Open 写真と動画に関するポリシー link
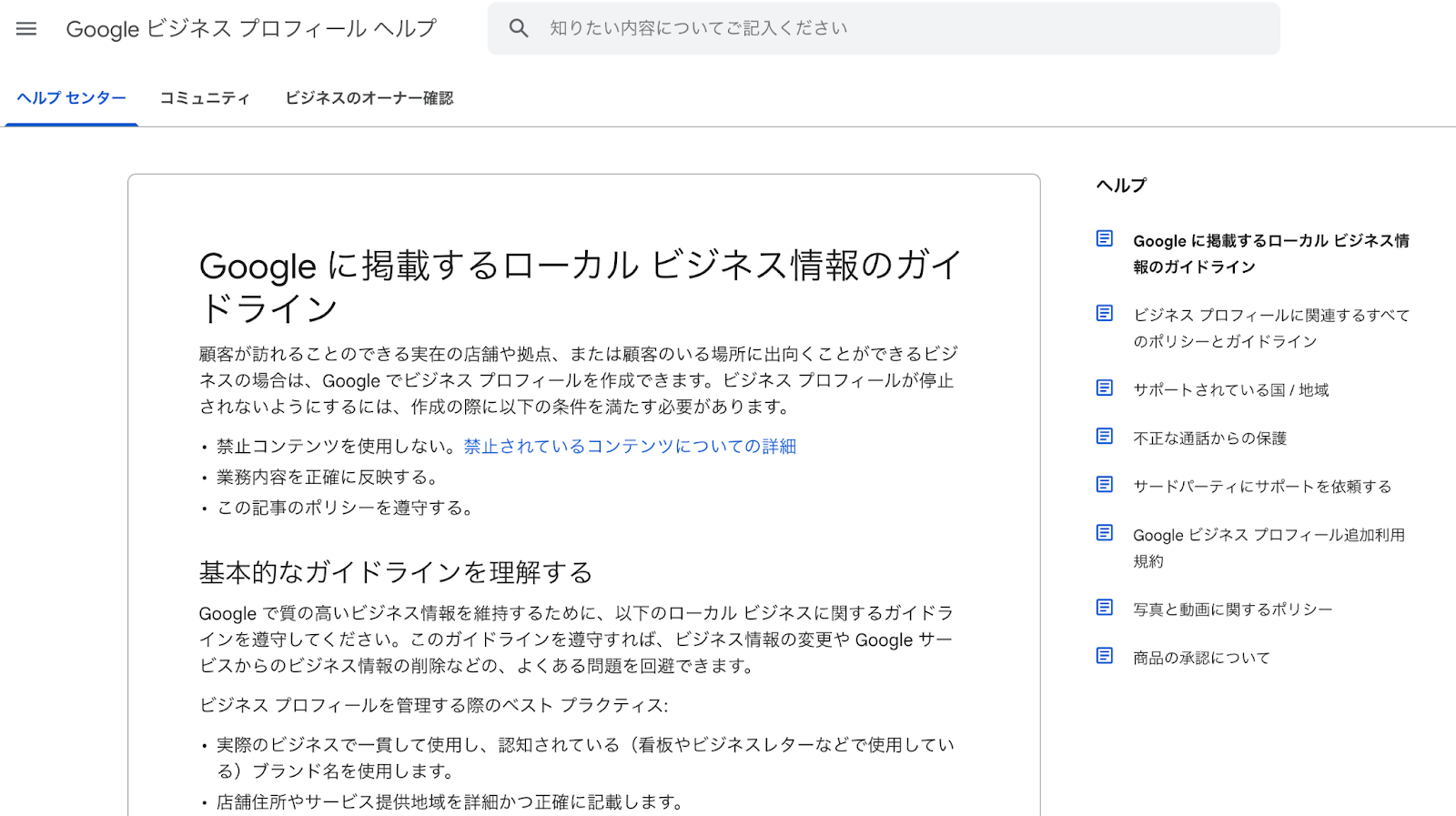Viewport: 1456px width, 816px height. click(1232, 609)
